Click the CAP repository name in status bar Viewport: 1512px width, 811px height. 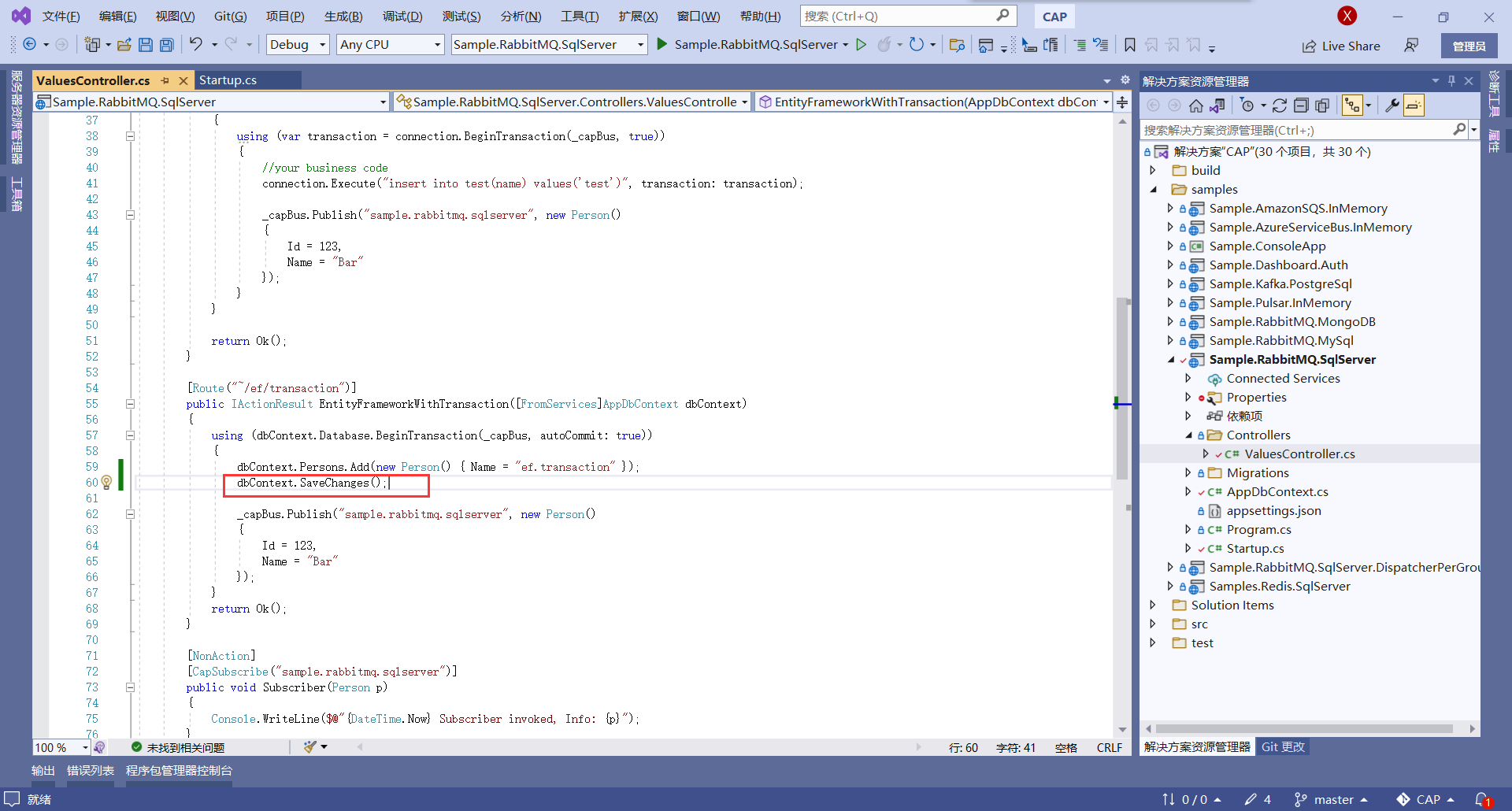point(1426,799)
